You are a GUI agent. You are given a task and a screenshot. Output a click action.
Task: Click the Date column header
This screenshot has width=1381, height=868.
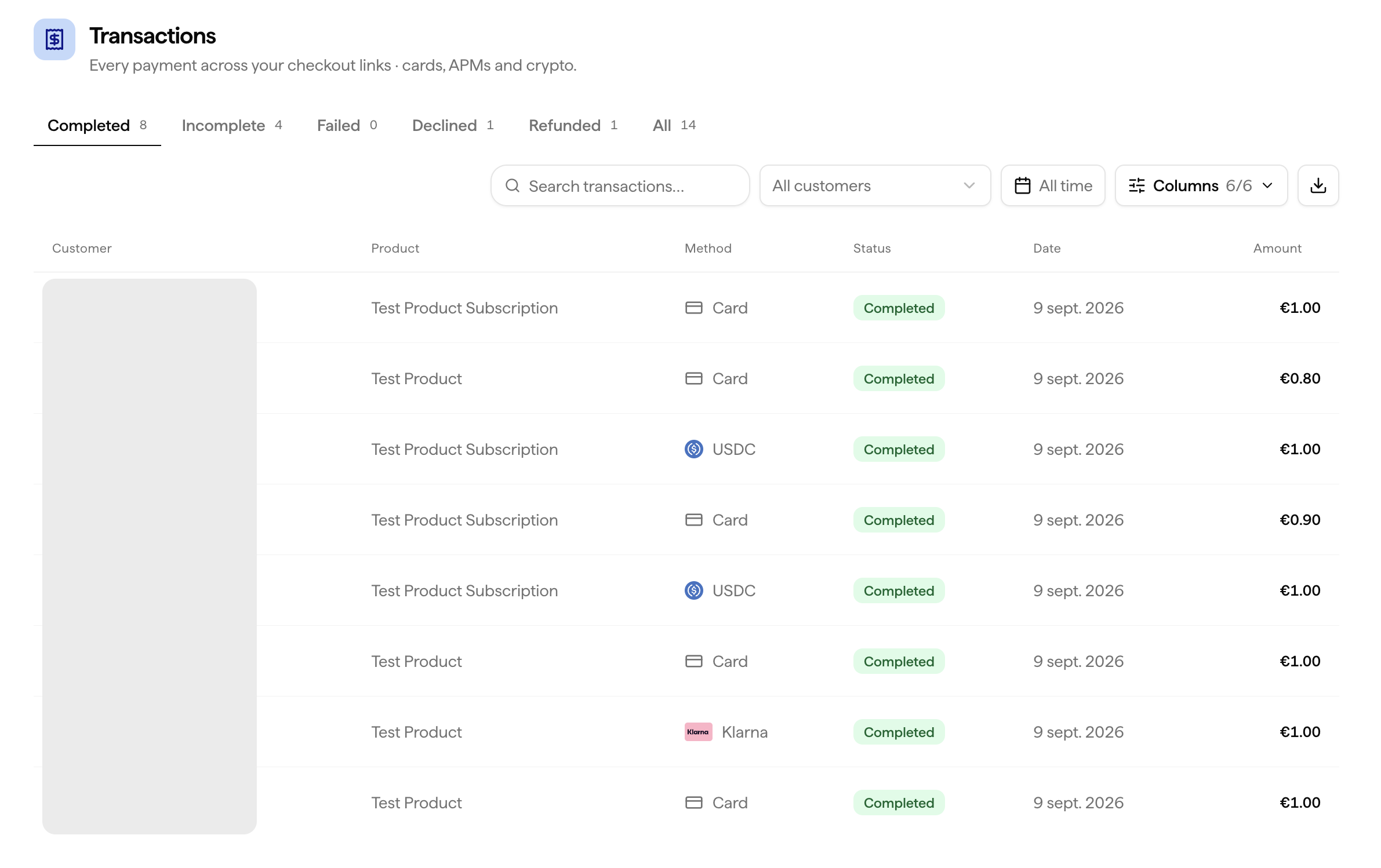click(1046, 248)
